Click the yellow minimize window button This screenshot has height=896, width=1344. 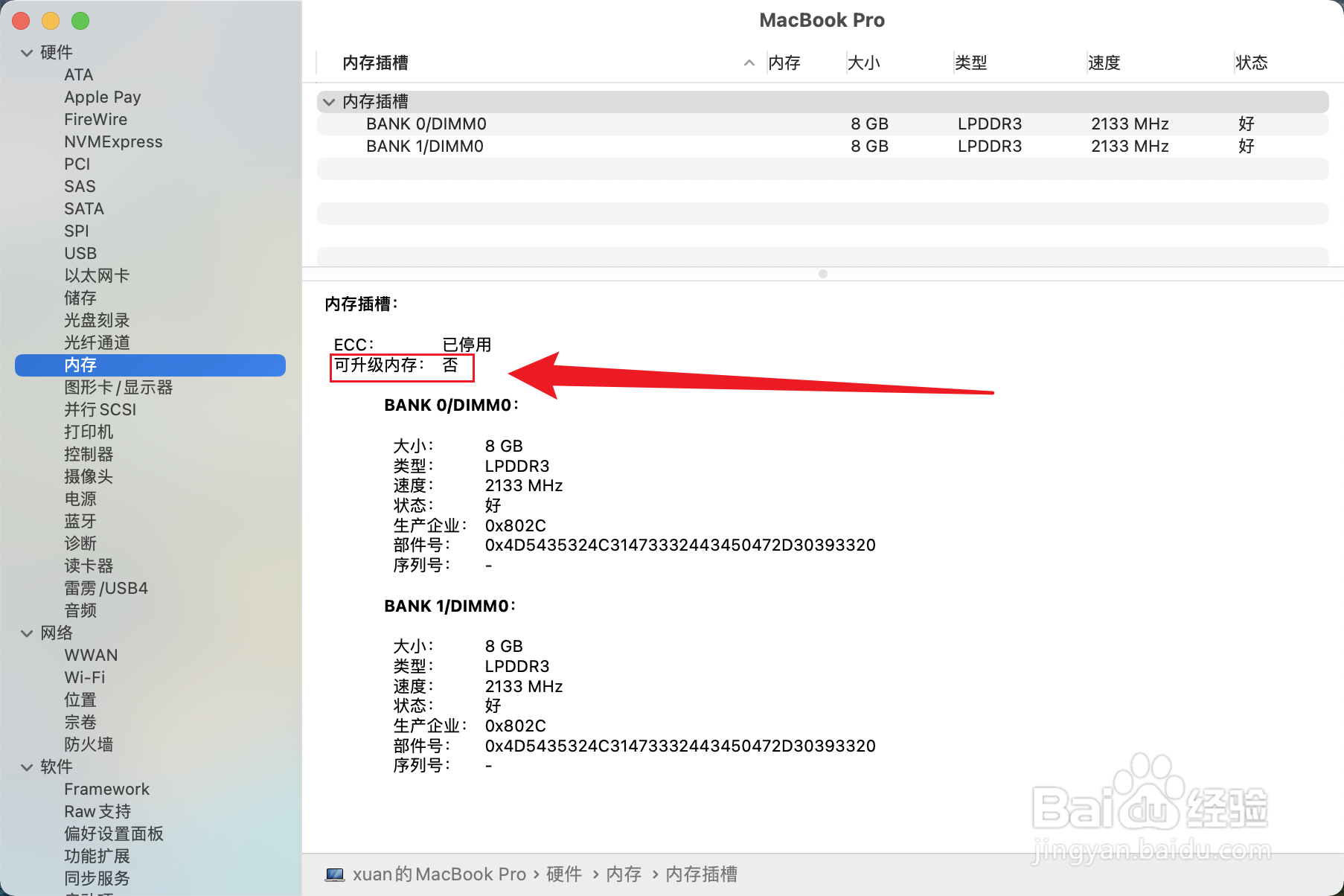click(x=51, y=22)
